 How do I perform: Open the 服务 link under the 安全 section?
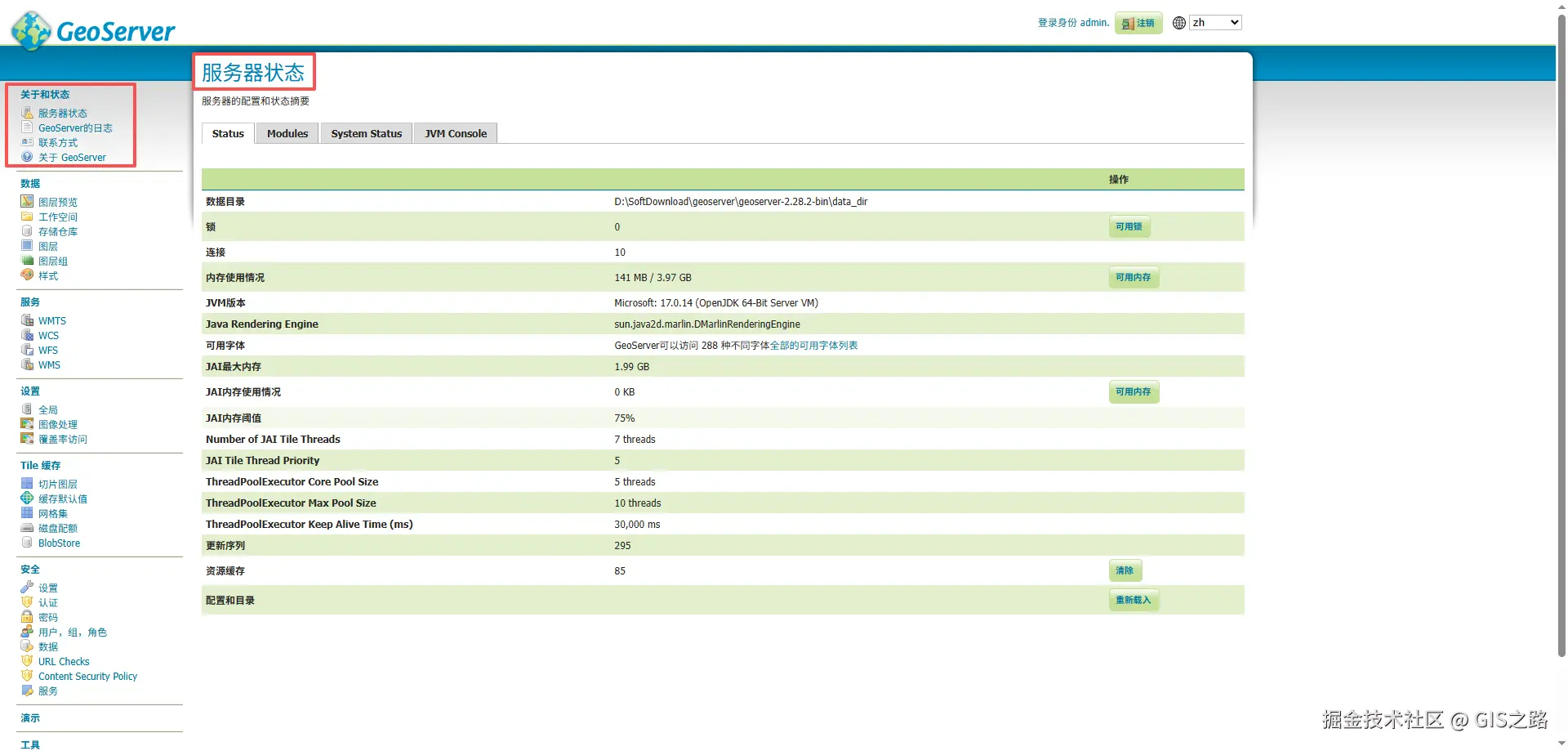click(48, 691)
